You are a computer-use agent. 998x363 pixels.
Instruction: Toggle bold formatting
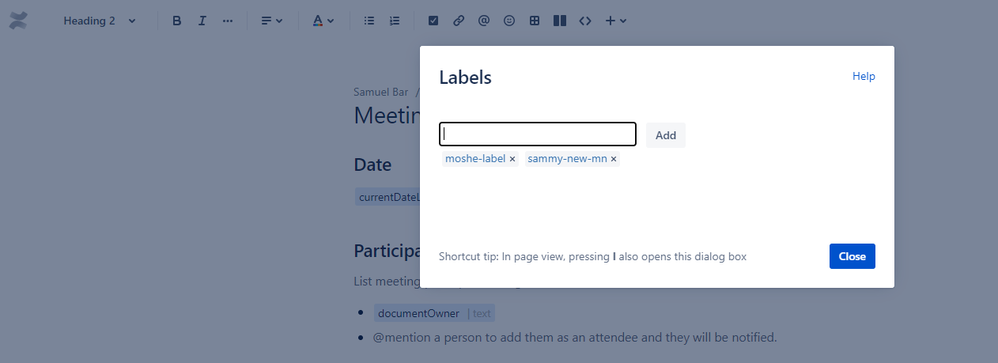pyautogui.click(x=177, y=20)
